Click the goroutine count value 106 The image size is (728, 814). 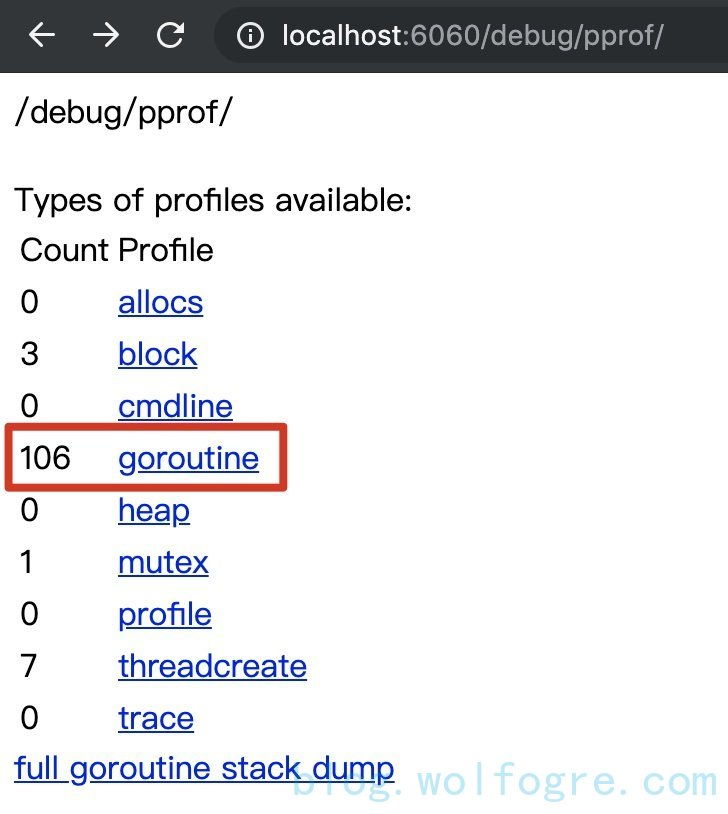tap(45, 458)
